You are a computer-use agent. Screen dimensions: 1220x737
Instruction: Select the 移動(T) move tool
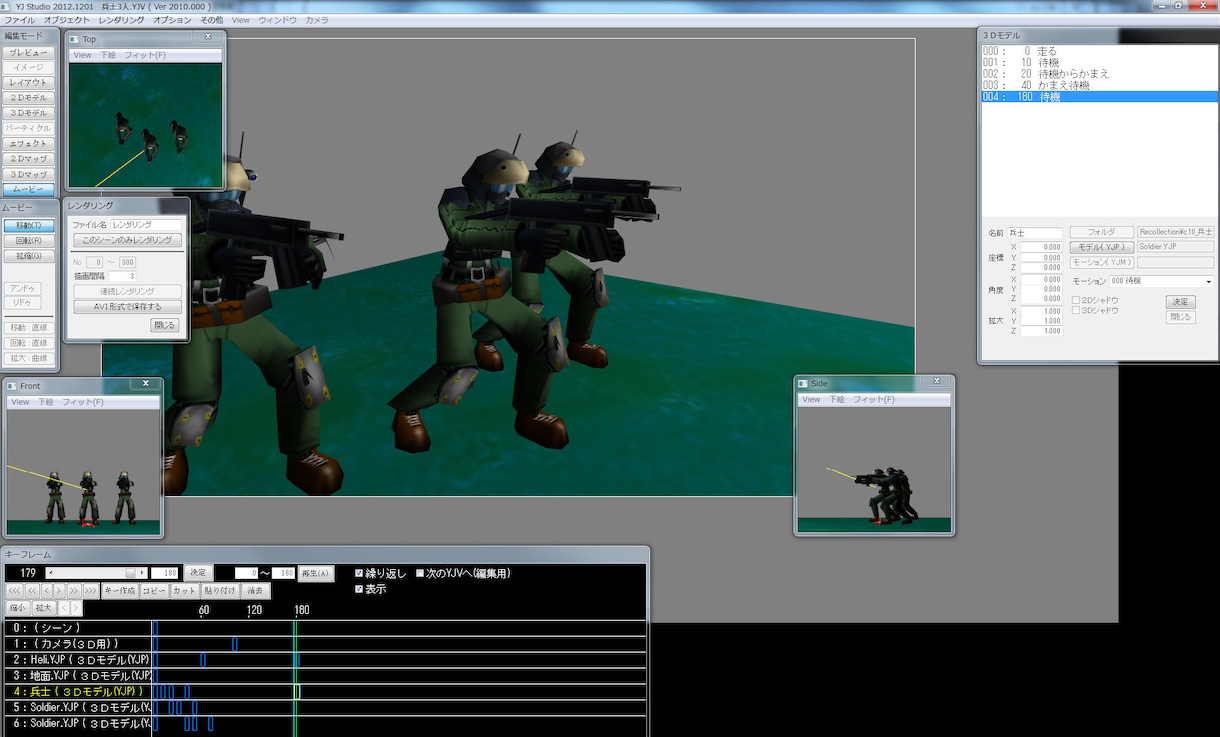(x=29, y=226)
